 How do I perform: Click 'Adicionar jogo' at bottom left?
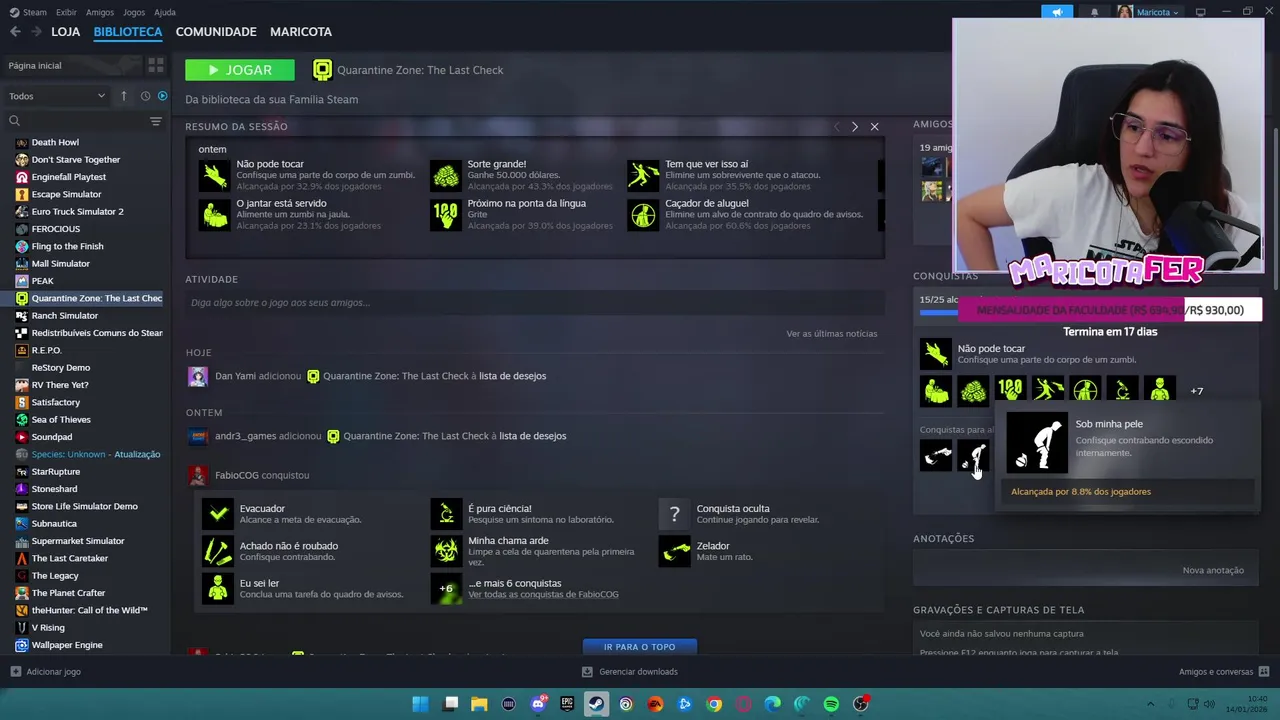[45, 672]
